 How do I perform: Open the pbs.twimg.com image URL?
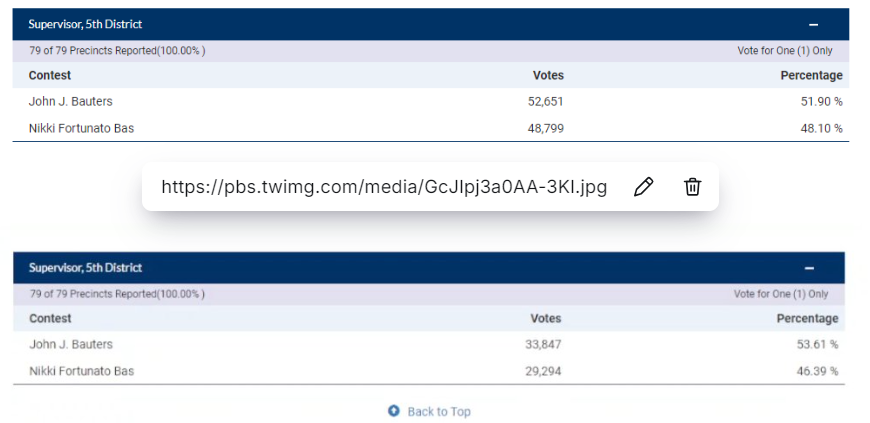[384, 187]
